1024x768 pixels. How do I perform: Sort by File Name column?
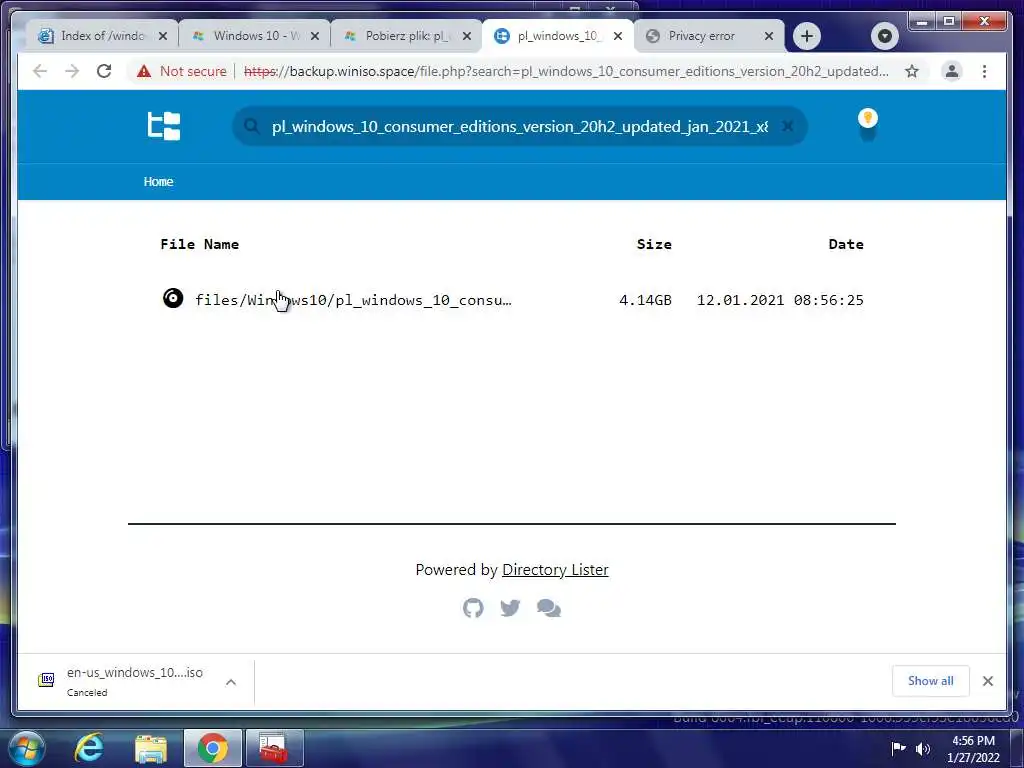coord(200,244)
